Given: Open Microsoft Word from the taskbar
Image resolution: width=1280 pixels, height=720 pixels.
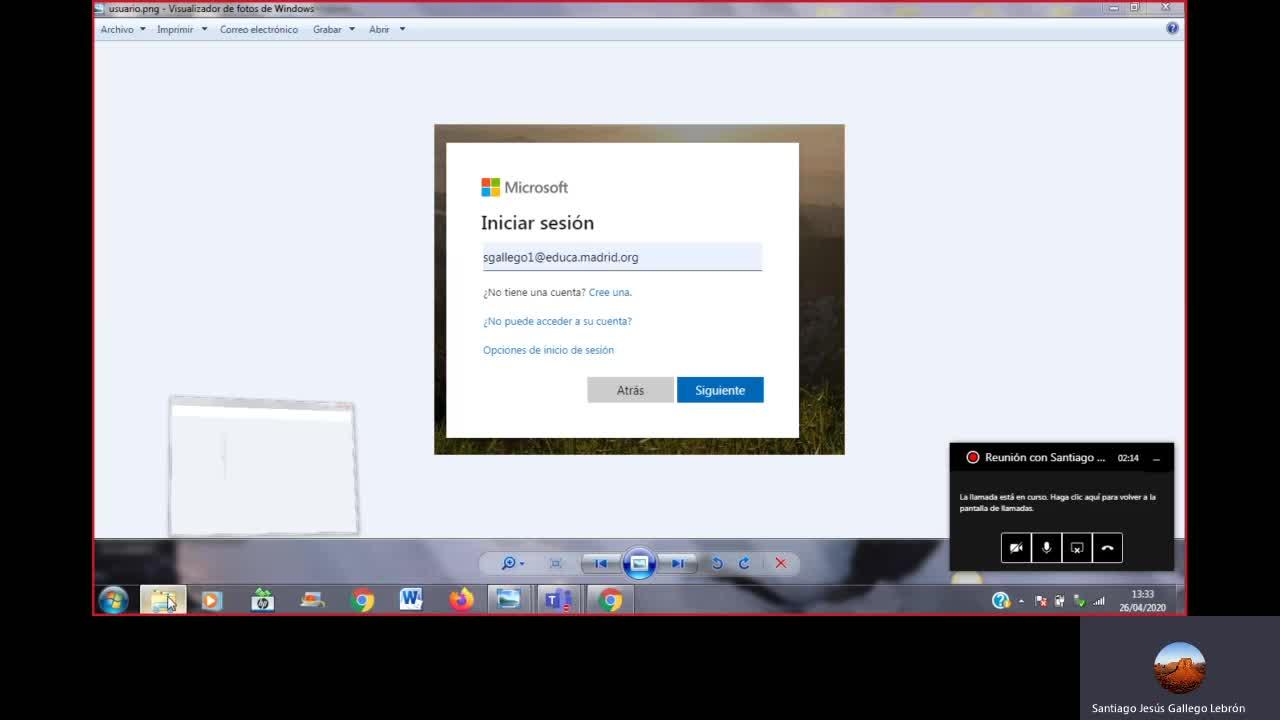Looking at the screenshot, I should 411,600.
